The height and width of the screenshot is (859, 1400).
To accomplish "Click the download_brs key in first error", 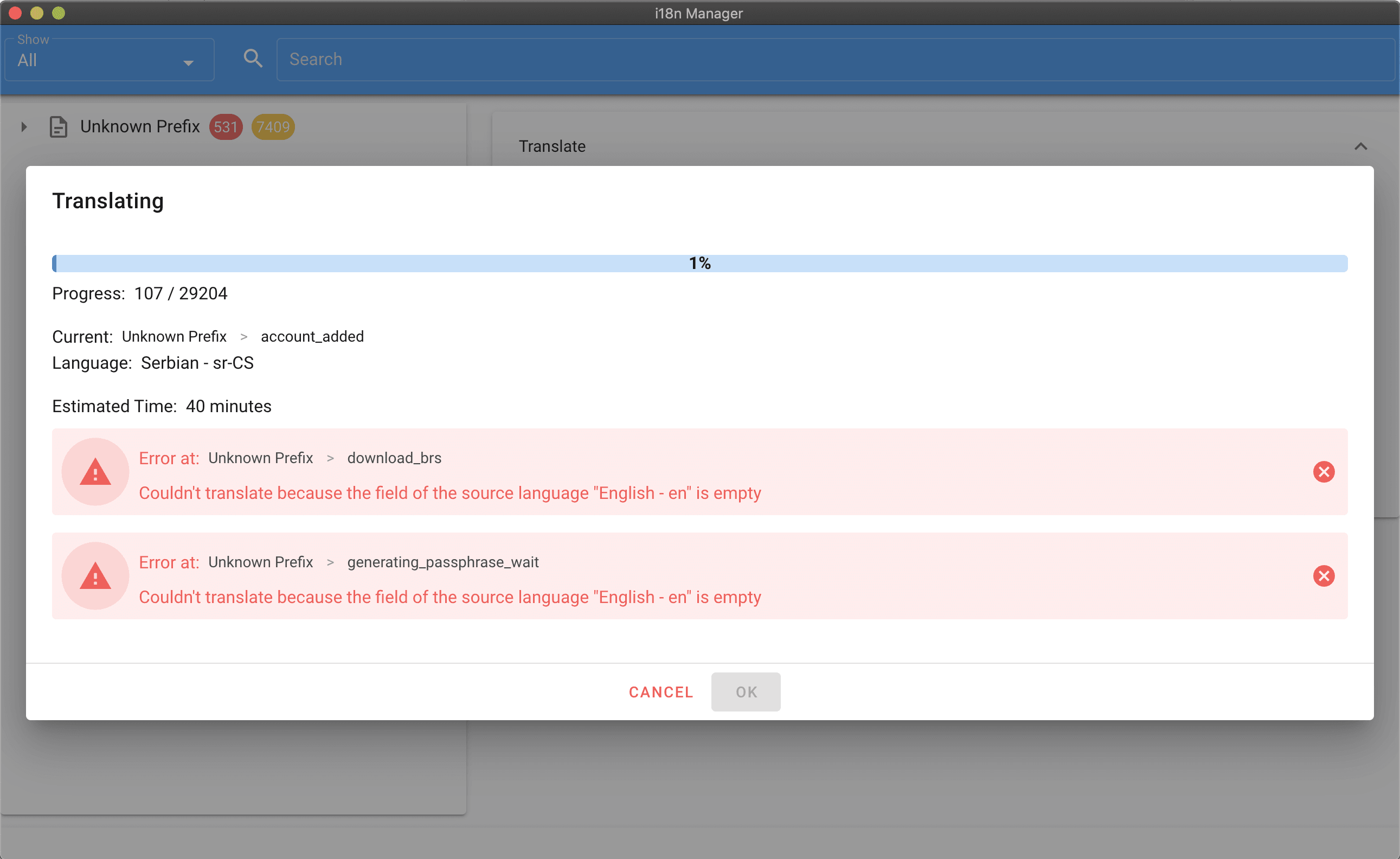I will point(394,458).
